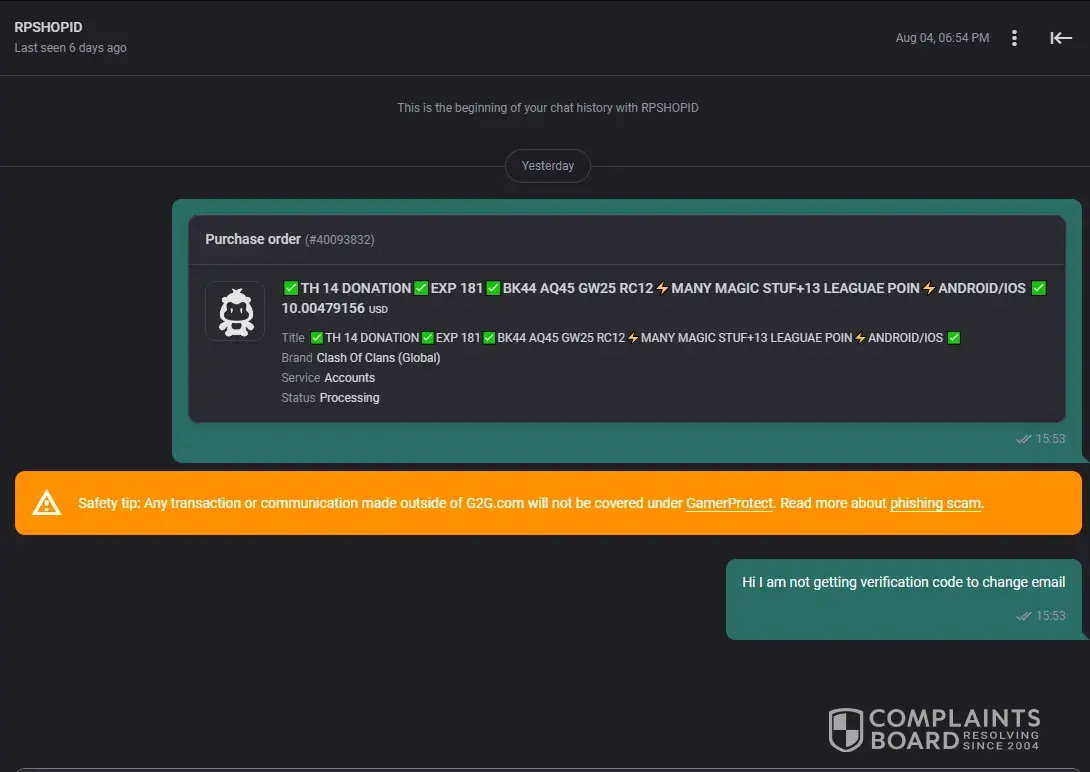
Task: Click the Safety tip message text
Action: 531,503
